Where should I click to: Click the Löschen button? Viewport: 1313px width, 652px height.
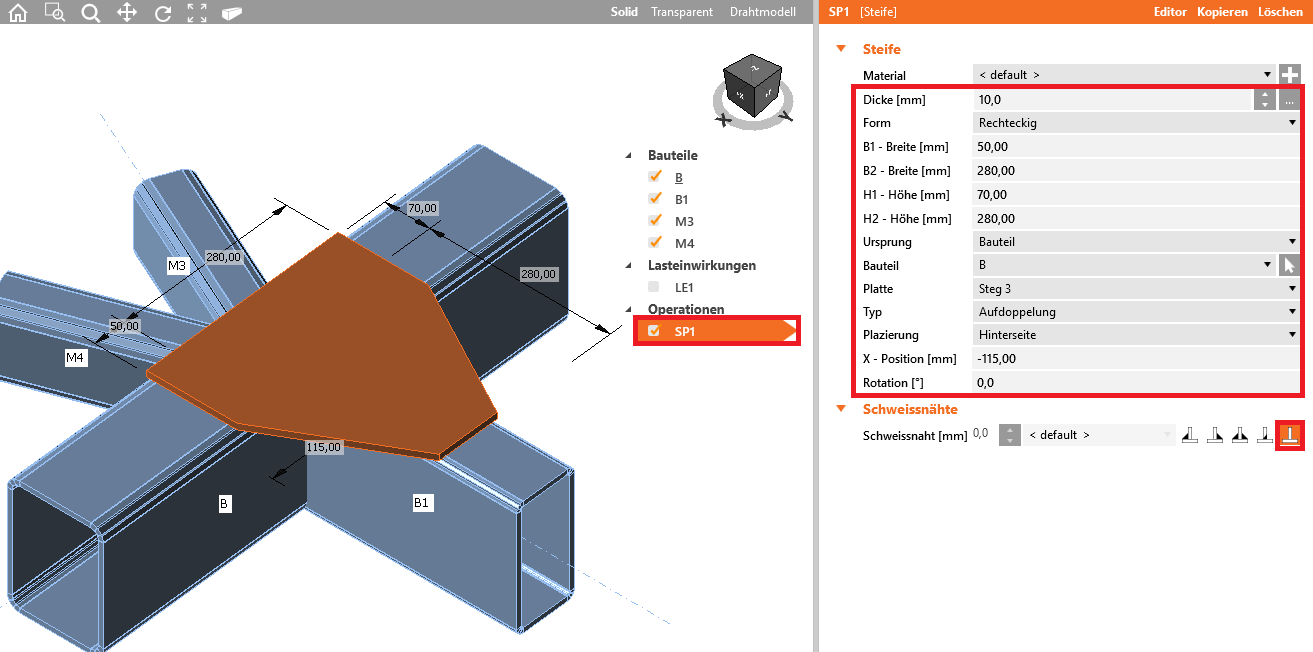pos(1280,12)
